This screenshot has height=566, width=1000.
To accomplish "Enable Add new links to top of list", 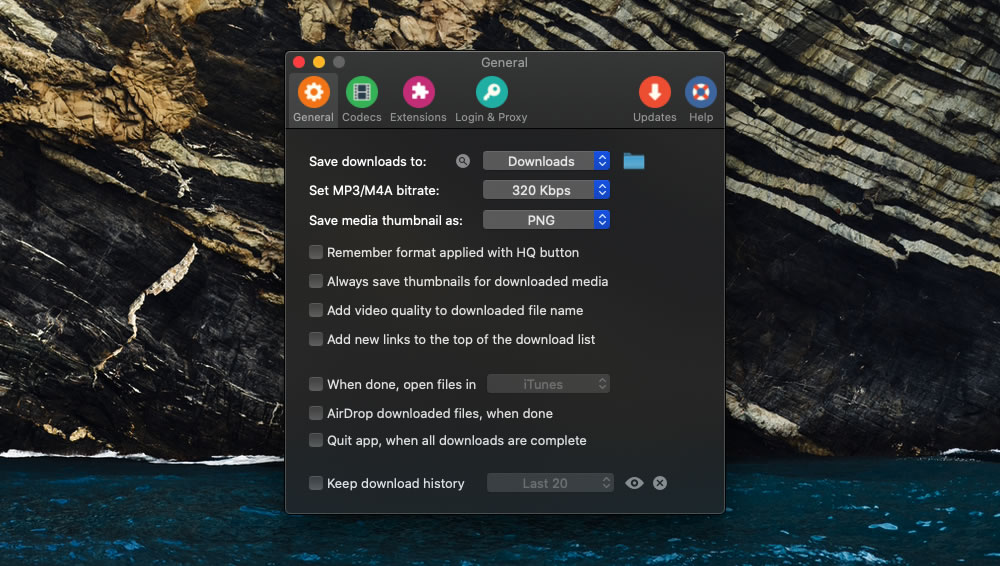I will pos(316,339).
